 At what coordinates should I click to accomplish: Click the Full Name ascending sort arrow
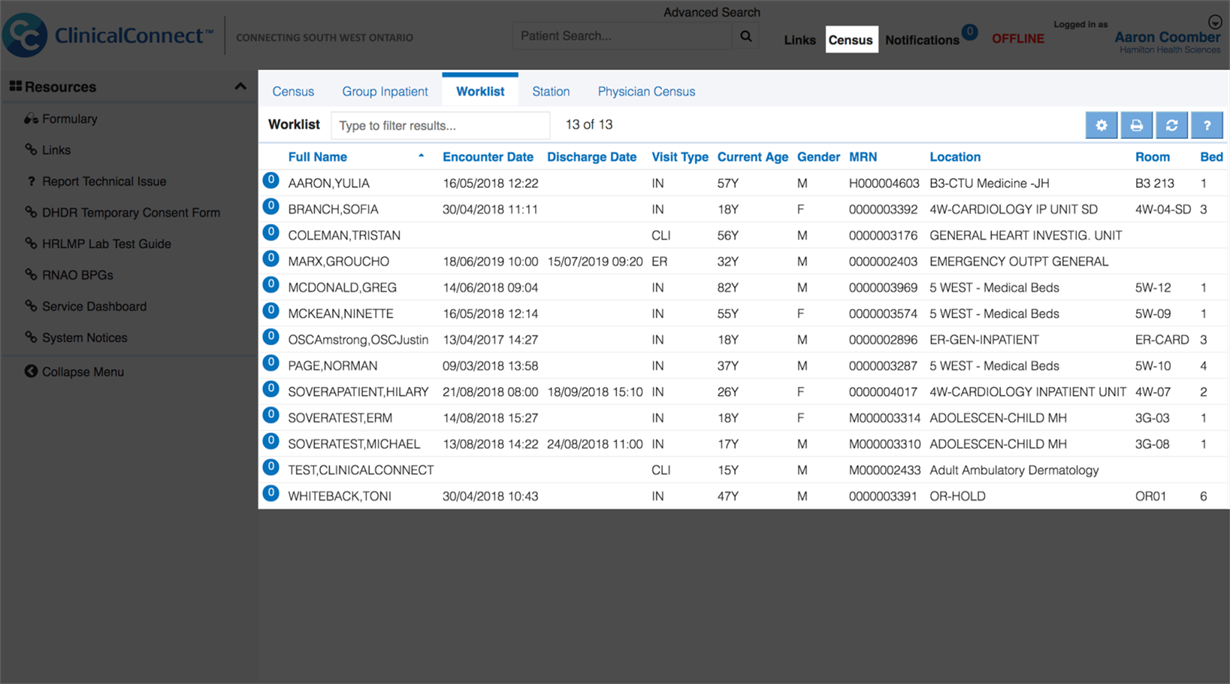coord(421,156)
